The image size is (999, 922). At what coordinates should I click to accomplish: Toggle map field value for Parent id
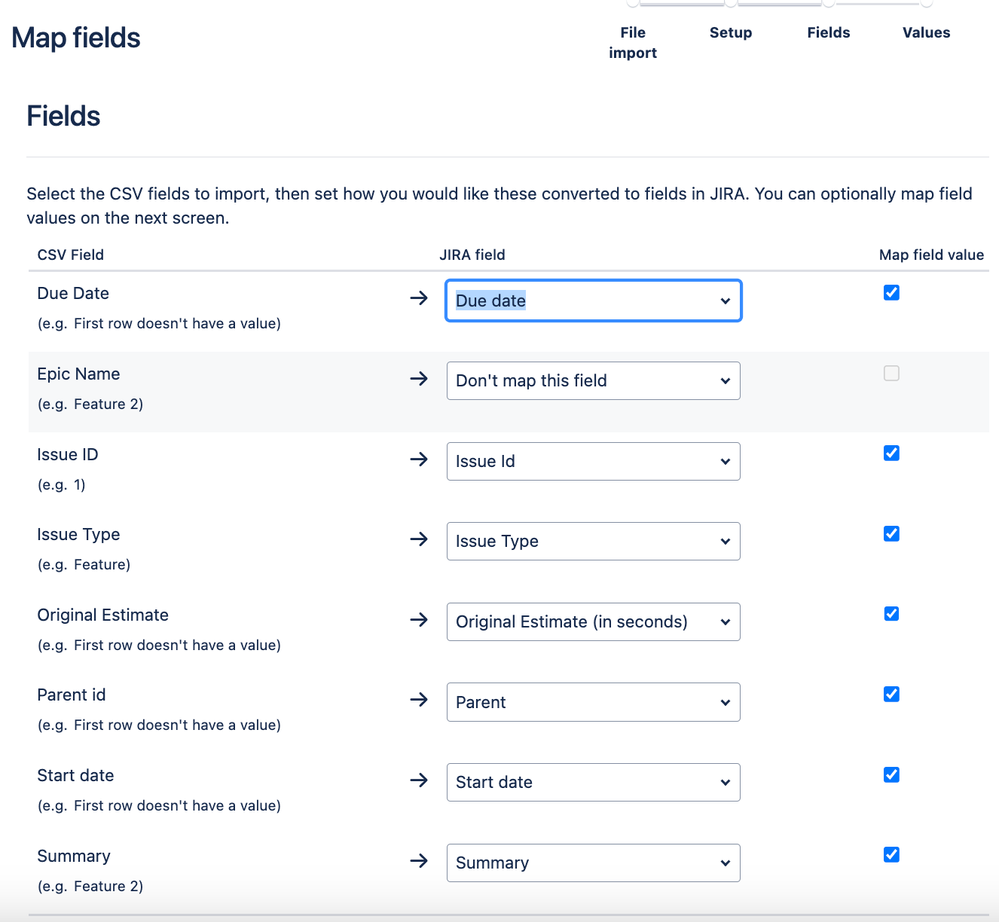coord(891,694)
